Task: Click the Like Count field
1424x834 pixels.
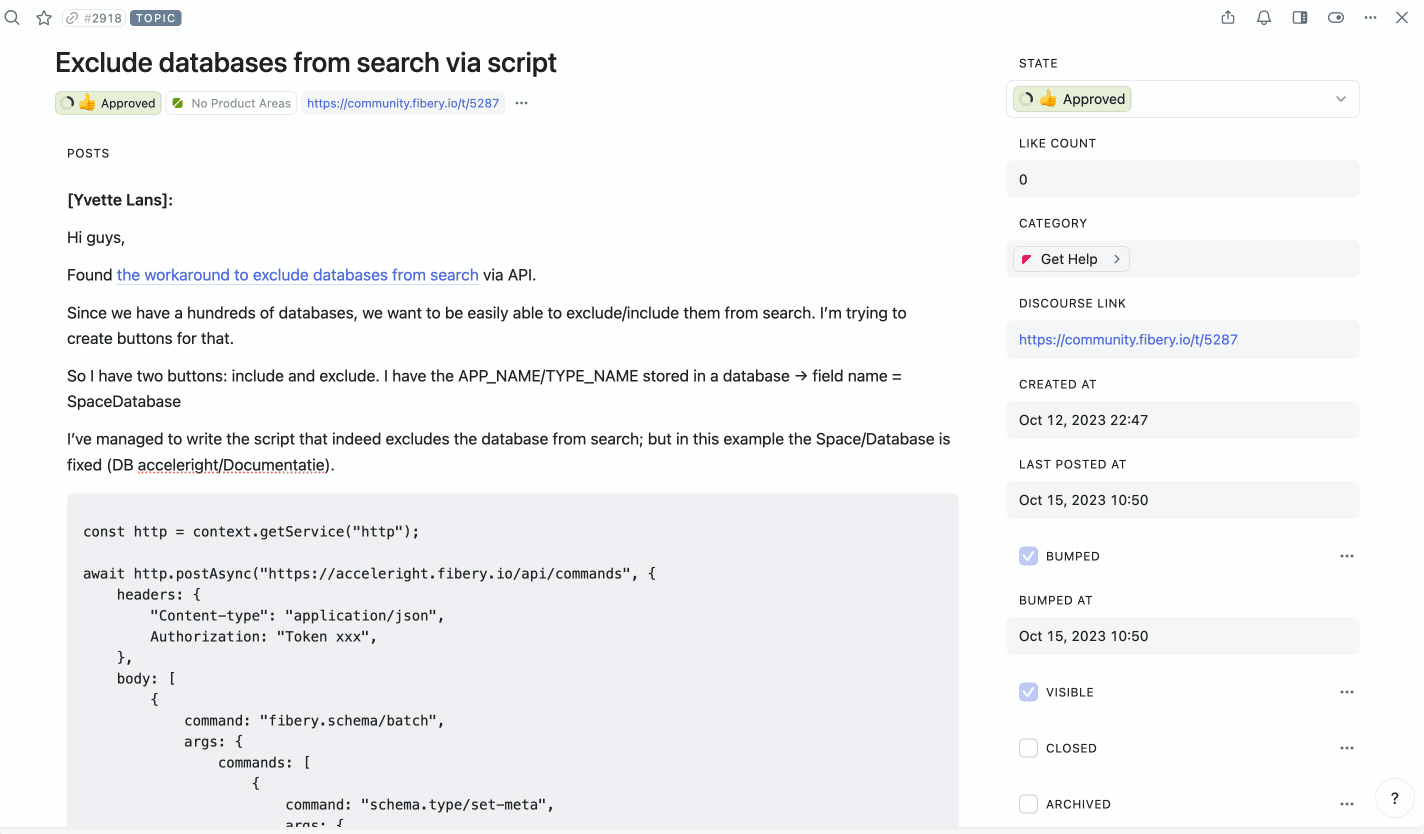Action: [1182, 180]
